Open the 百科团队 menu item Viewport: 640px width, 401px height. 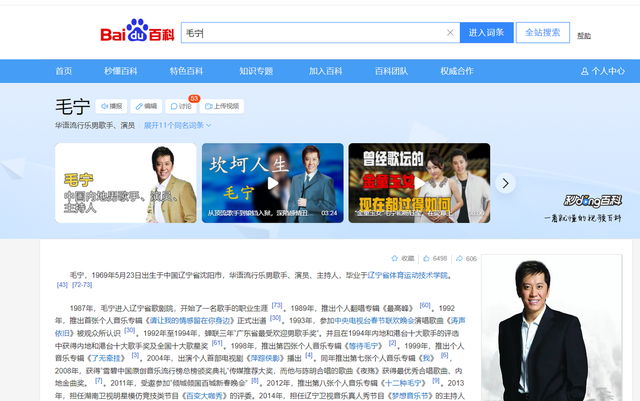(x=391, y=71)
